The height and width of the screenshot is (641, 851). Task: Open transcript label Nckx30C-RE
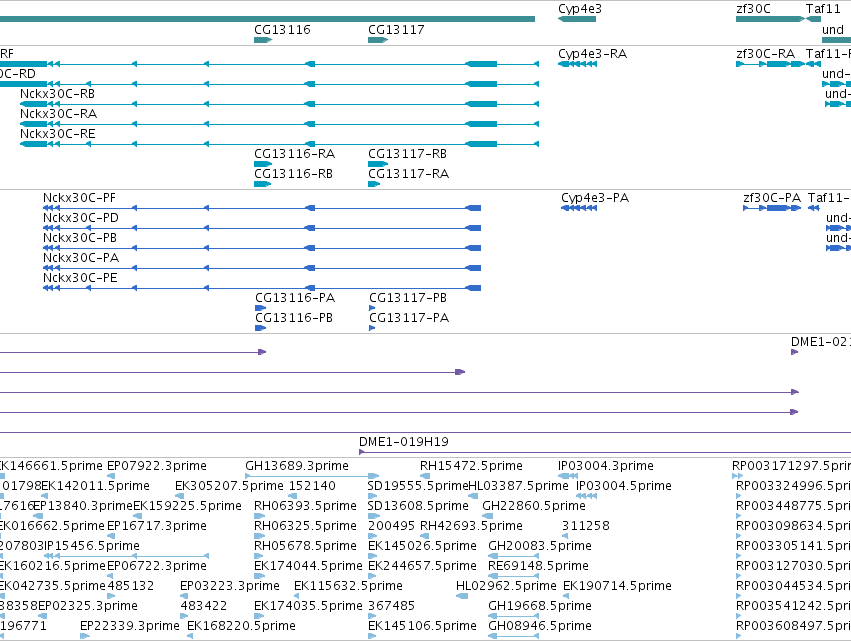(x=58, y=134)
